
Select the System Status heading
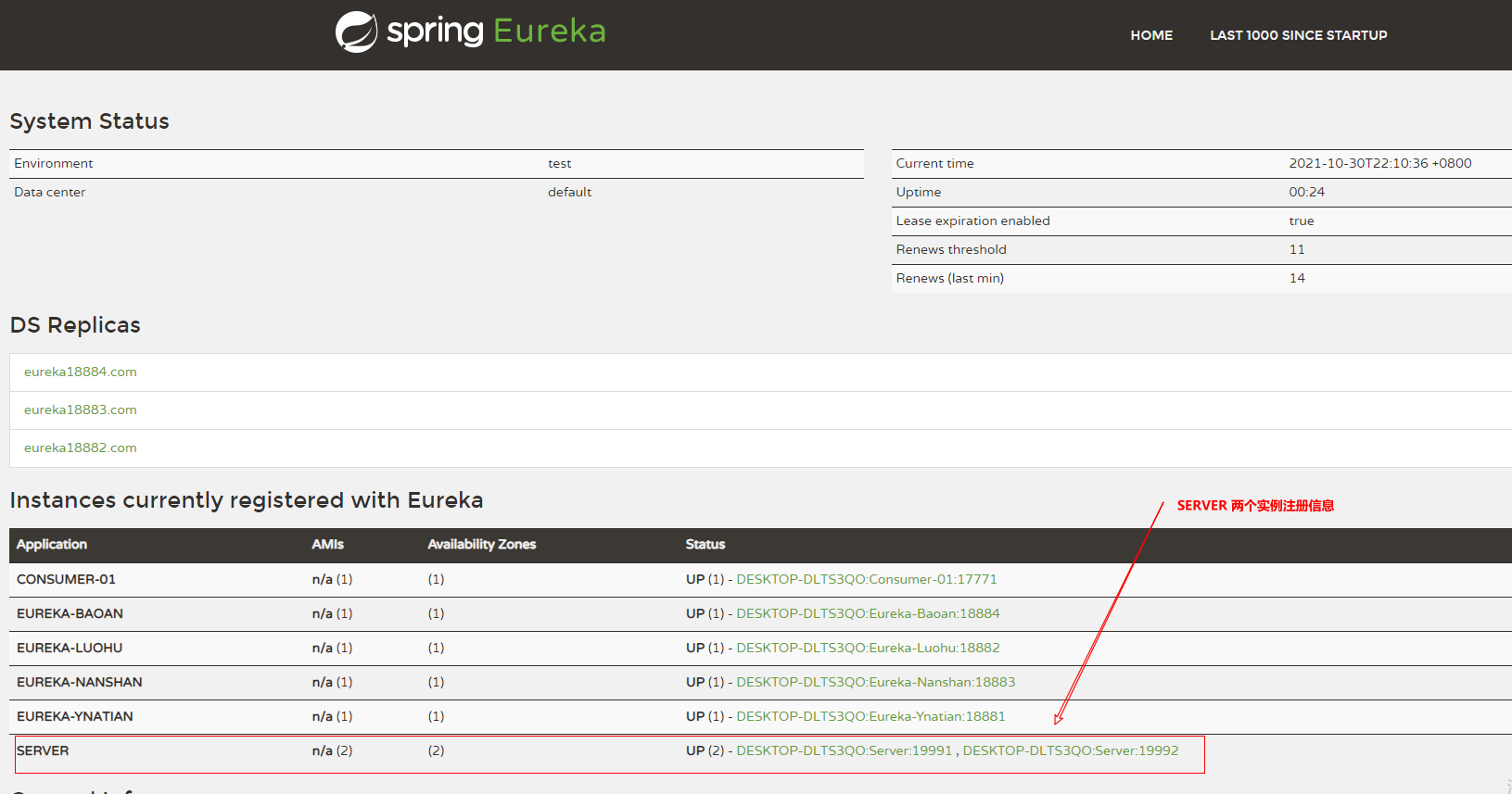click(x=90, y=121)
